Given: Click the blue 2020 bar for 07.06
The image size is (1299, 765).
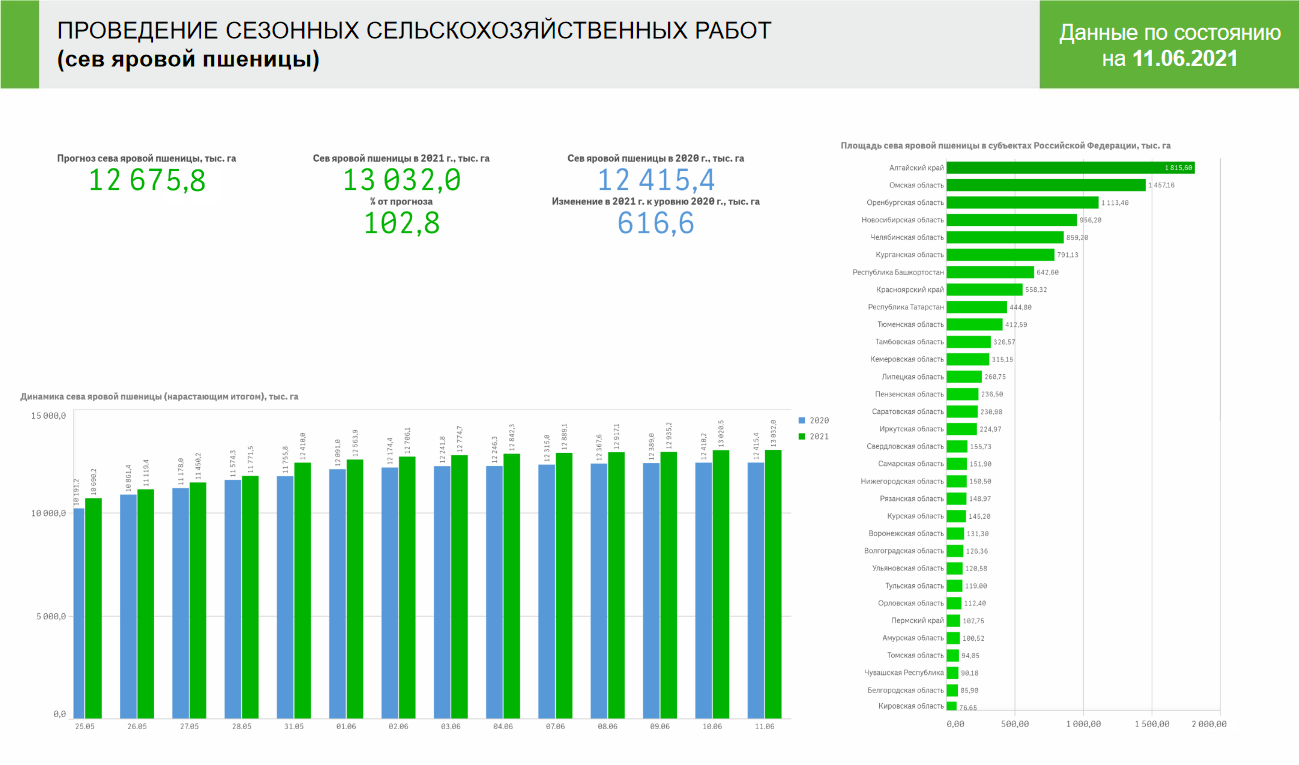Looking at the screenshot, I should (547, 590).
